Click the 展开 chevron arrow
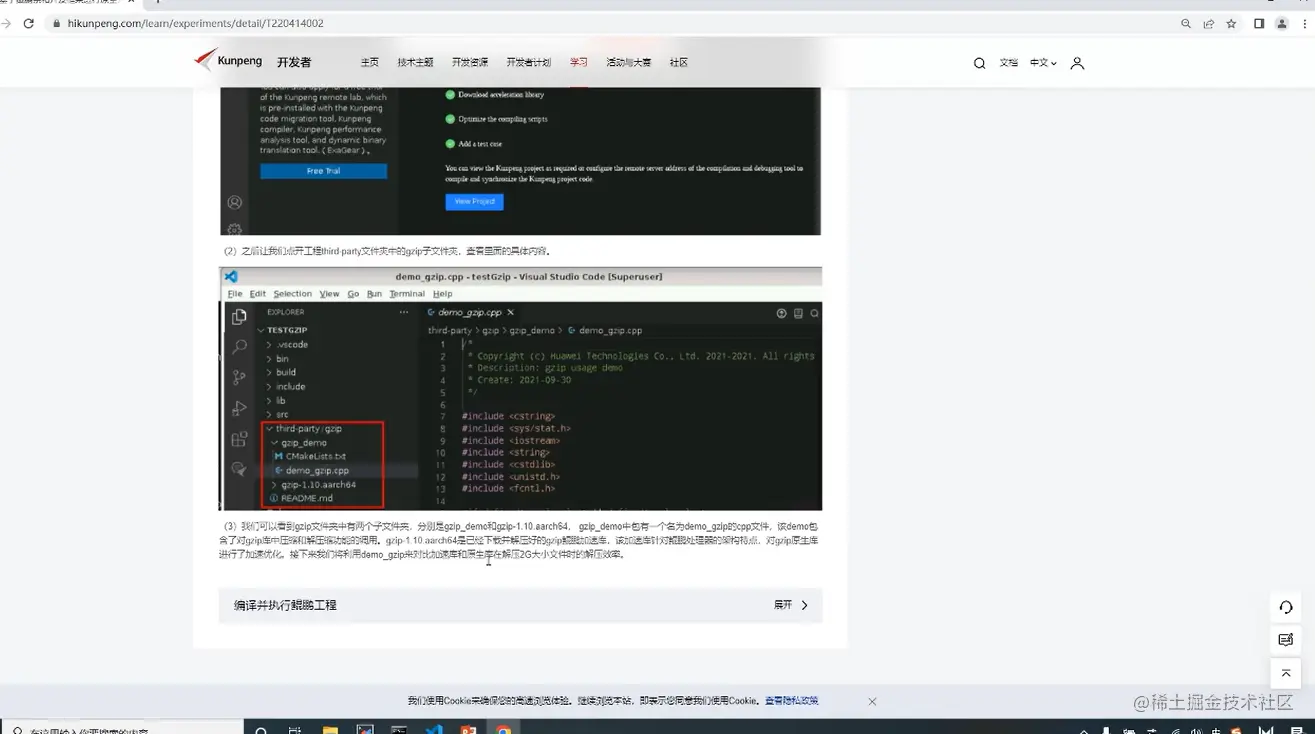The image size is (1315, 734). [x=804, y=605]
